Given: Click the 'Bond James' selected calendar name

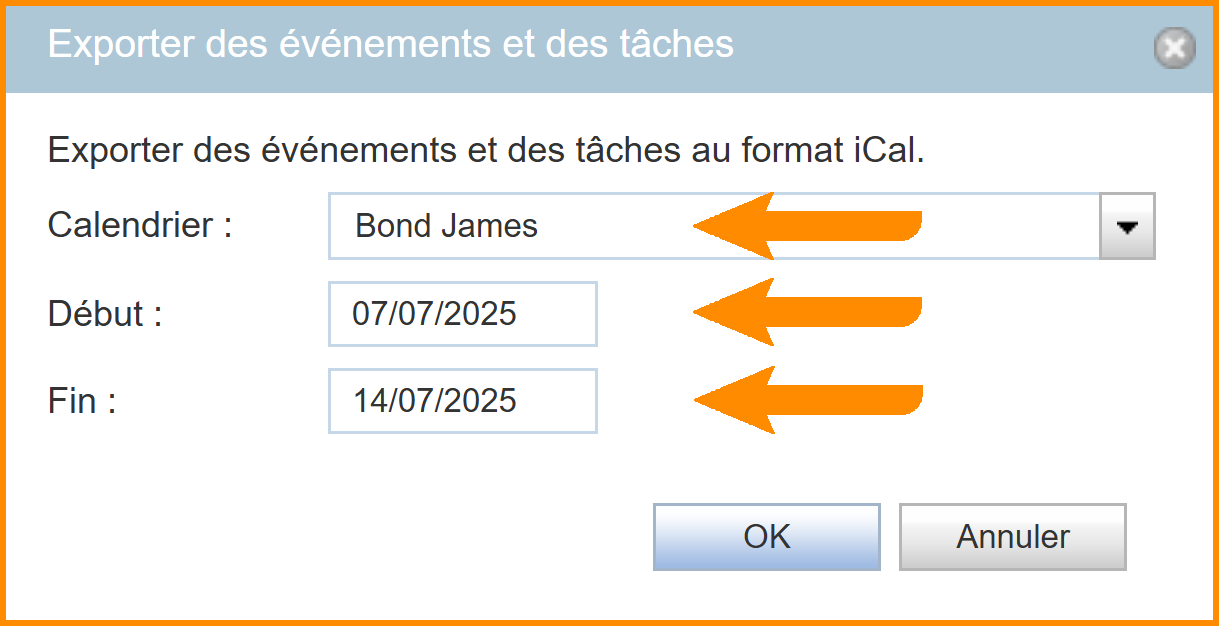Looking at the screenshot, I should [x=446, y=227].
